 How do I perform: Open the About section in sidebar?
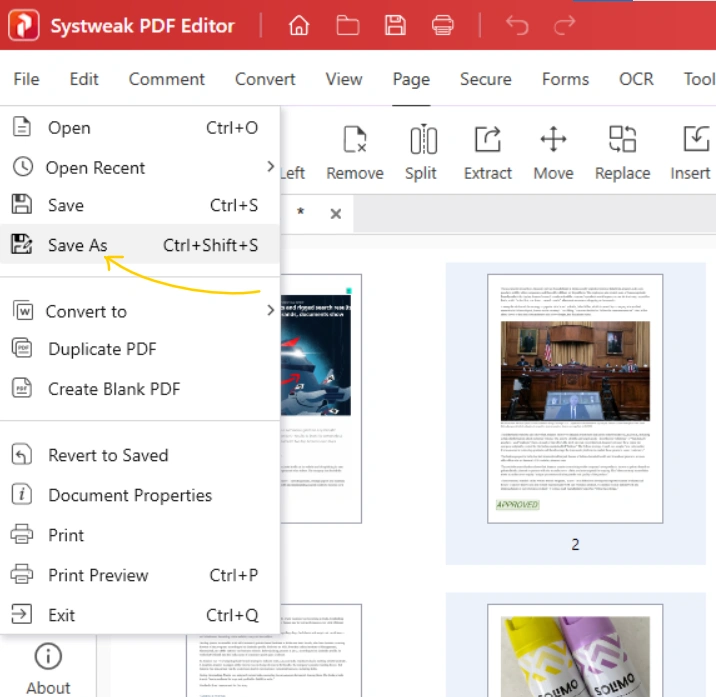[x=48, y=669]
